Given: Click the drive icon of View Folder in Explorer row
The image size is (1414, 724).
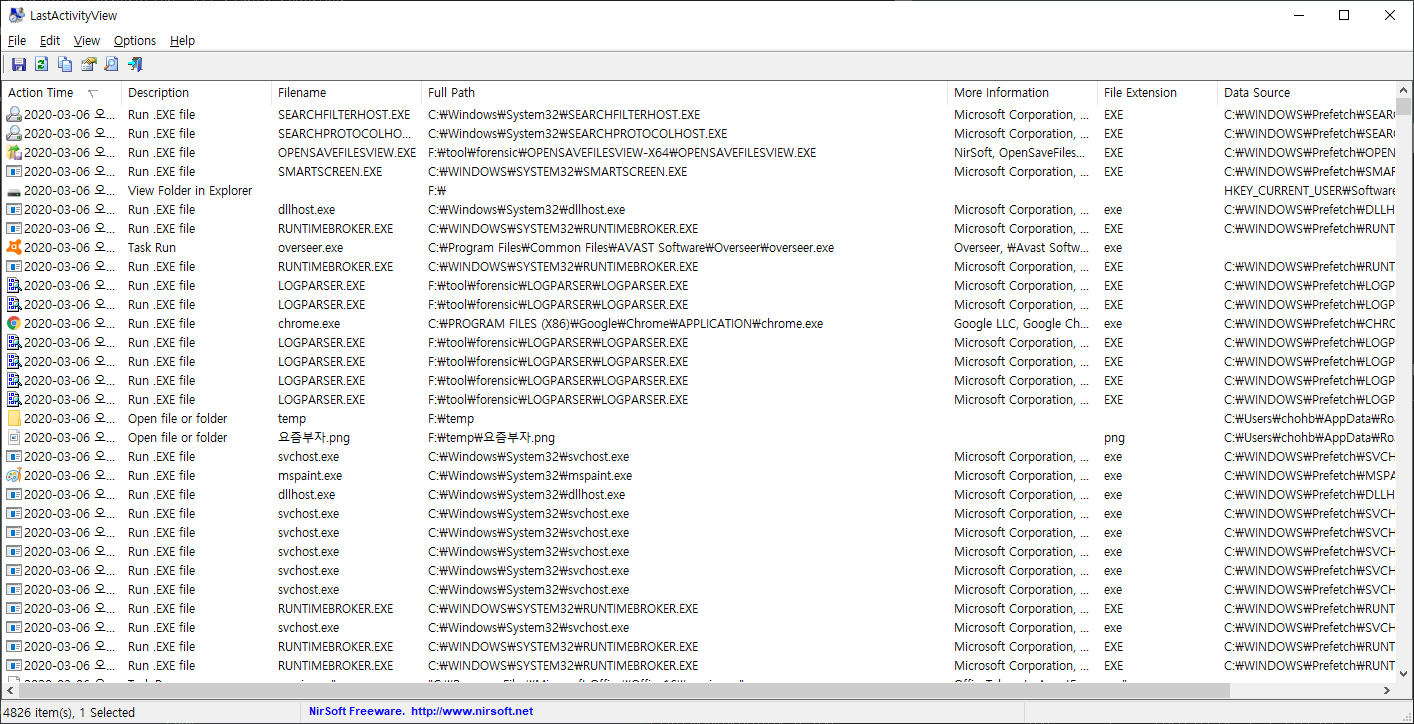Looking at the screenshot, I should coord(14,191).
